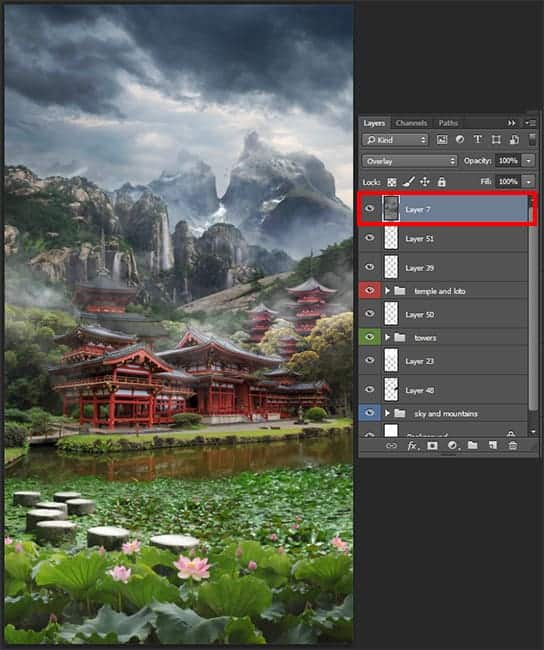This screenshot has width=544, height=650.
Task: Hide the towers group eye icon
Action: tap(369, 337)
